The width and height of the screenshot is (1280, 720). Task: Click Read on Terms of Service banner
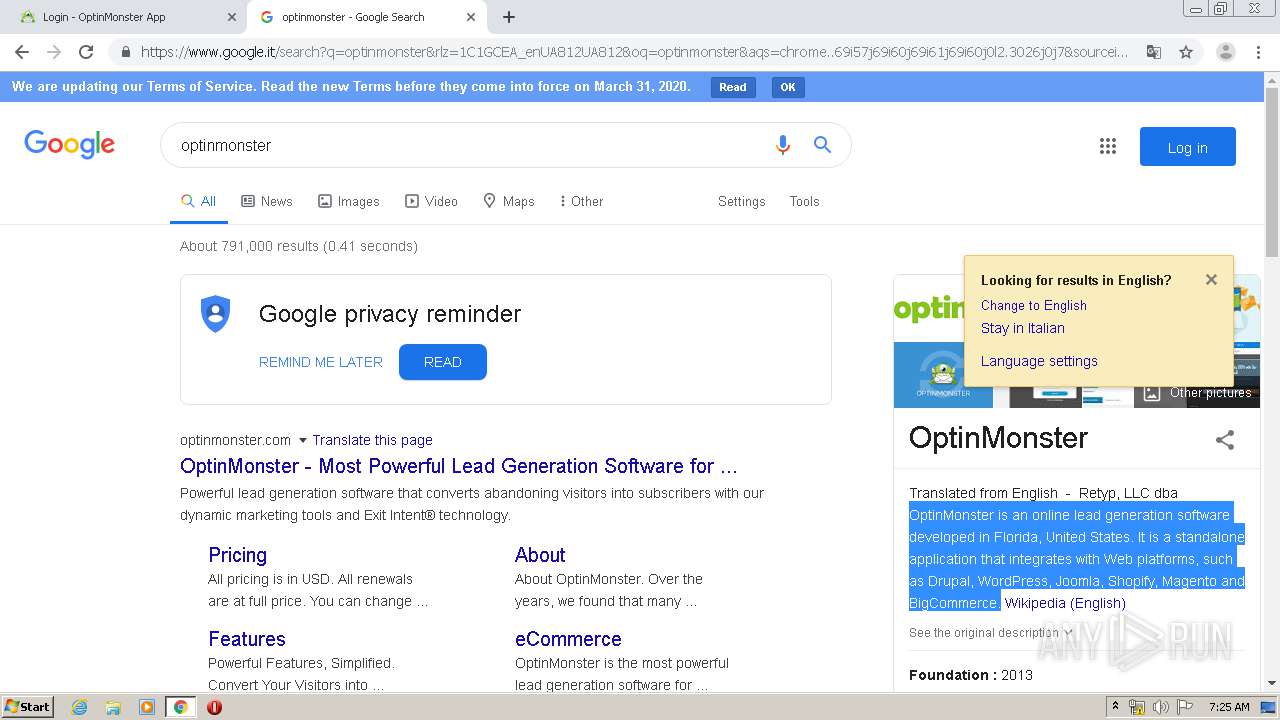[733, 87]
